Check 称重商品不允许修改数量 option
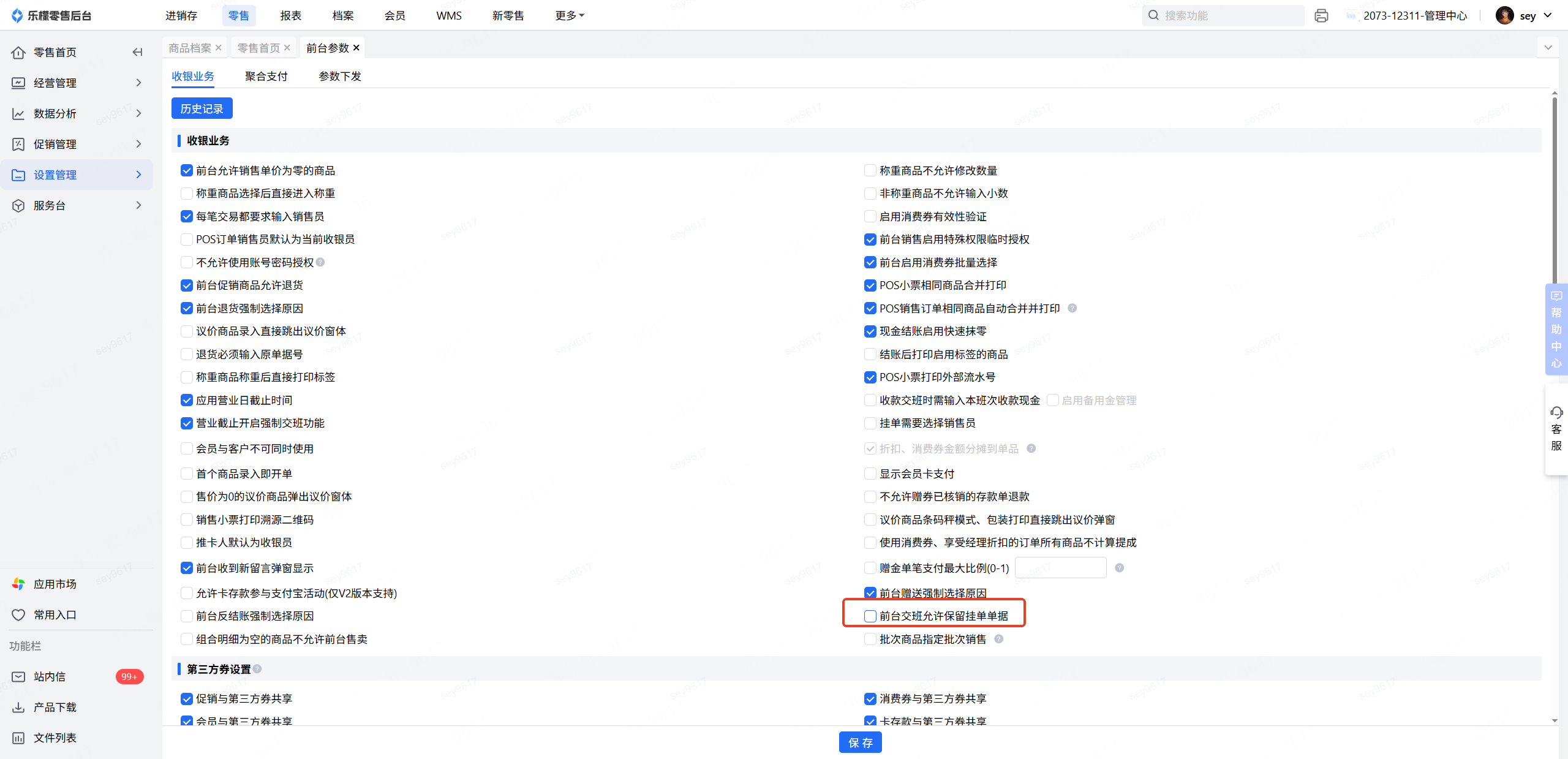 pyautogui.click(x=870, y=170)
